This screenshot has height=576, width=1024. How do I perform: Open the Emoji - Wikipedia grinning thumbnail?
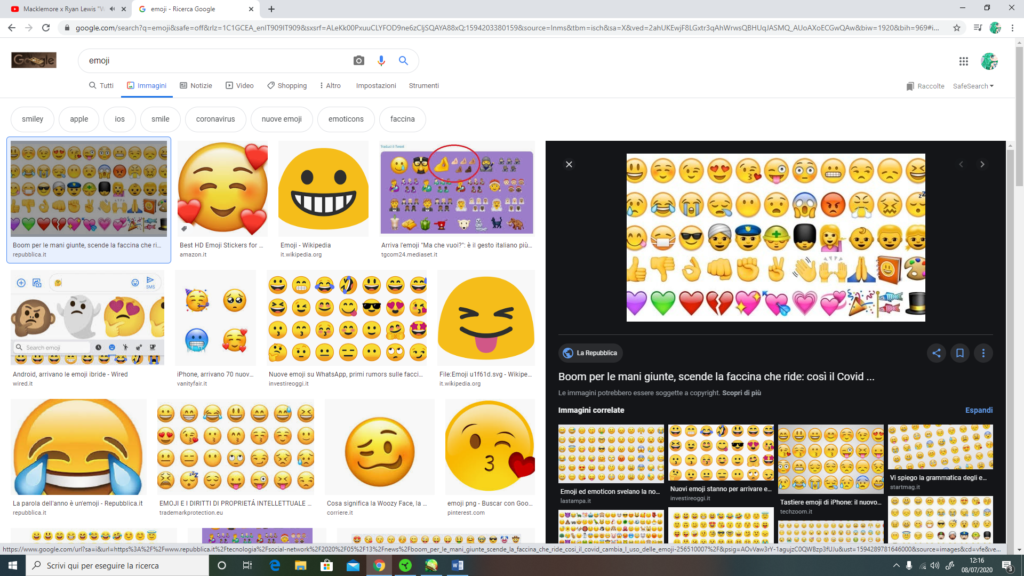323,189
